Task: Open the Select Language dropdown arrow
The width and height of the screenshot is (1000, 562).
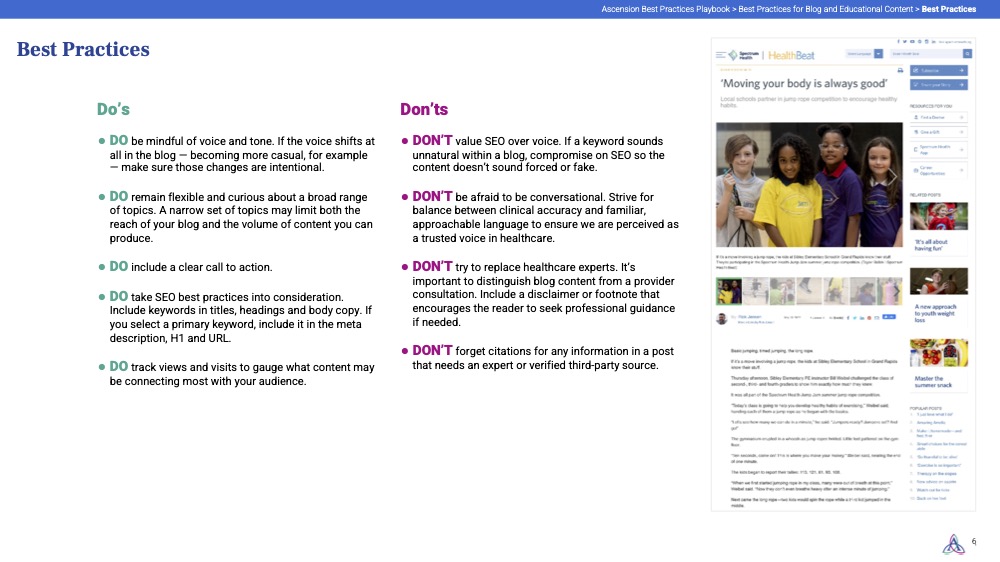Action: click(877, 52)
